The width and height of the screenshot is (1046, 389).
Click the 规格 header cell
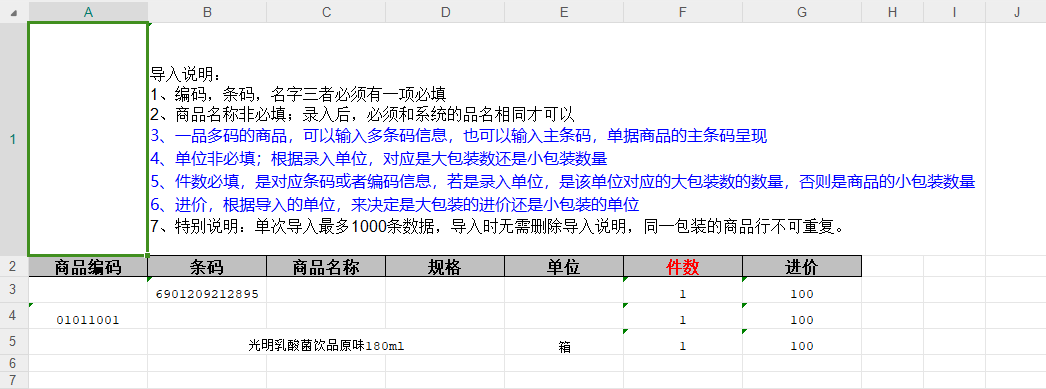[445, 267]
